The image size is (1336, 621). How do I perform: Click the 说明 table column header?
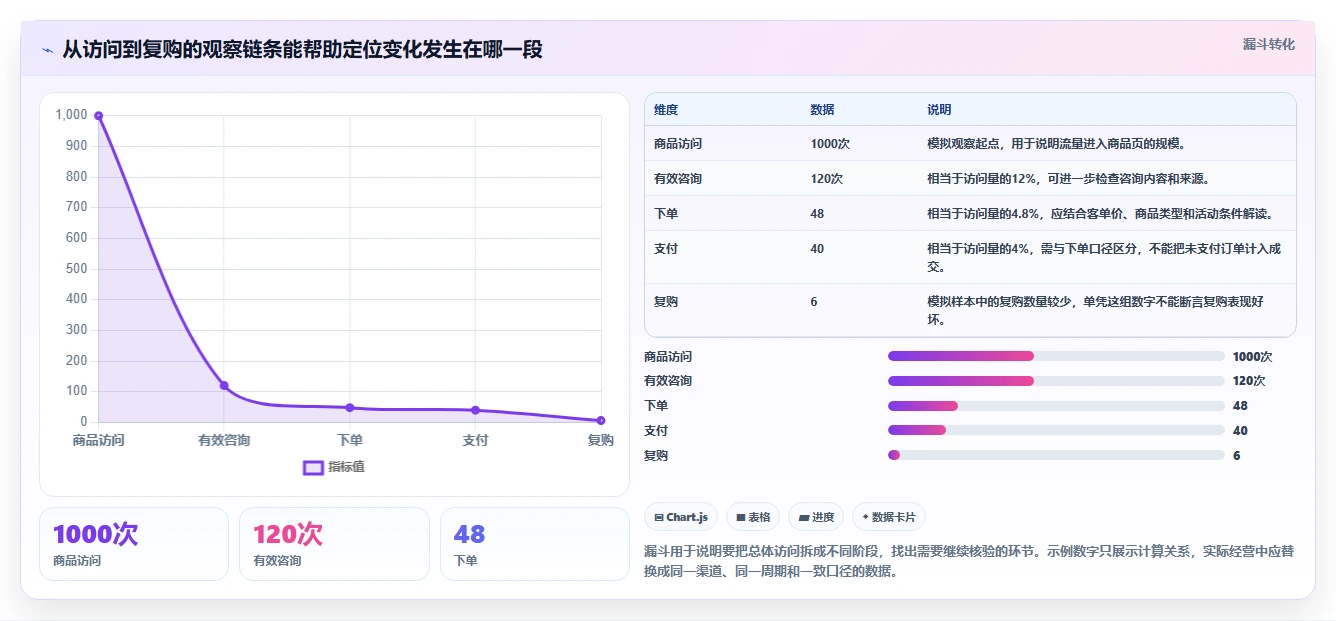939,110
